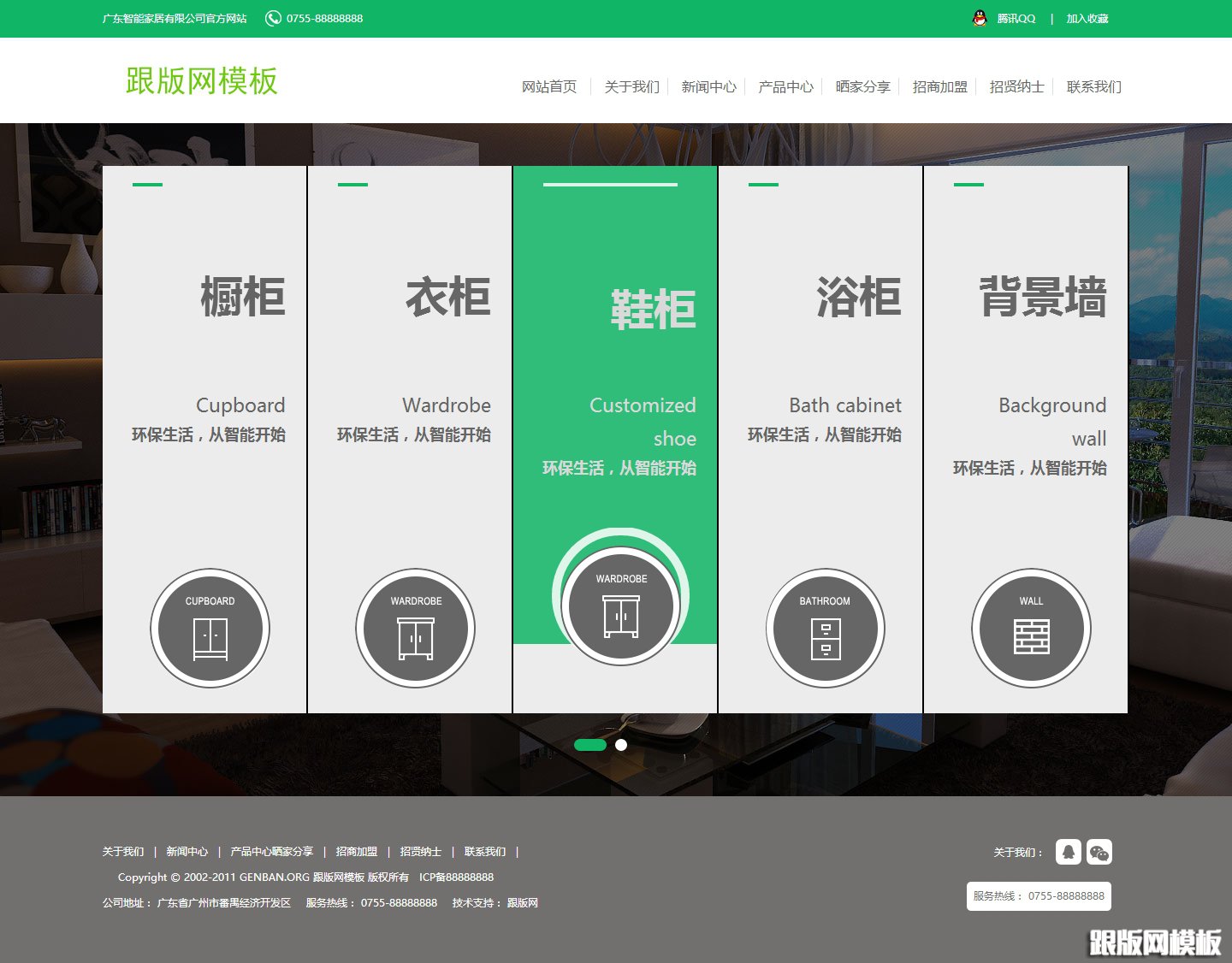Open the 新闻中心 navigation entry
The width and height of the screenshot is (1232, 963).
coord(708,86)
